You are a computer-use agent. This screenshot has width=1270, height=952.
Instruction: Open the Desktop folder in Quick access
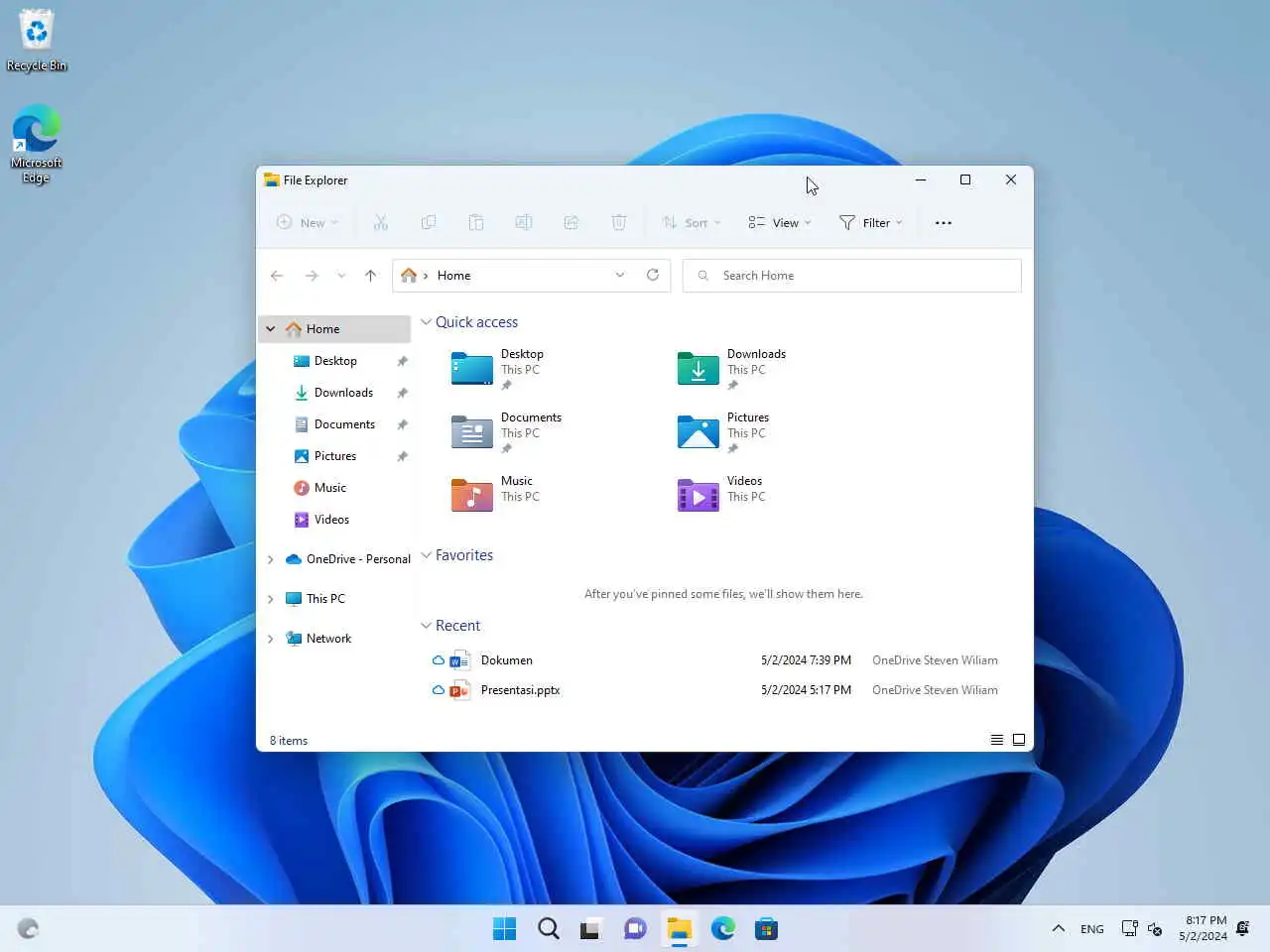coord(498,369)
